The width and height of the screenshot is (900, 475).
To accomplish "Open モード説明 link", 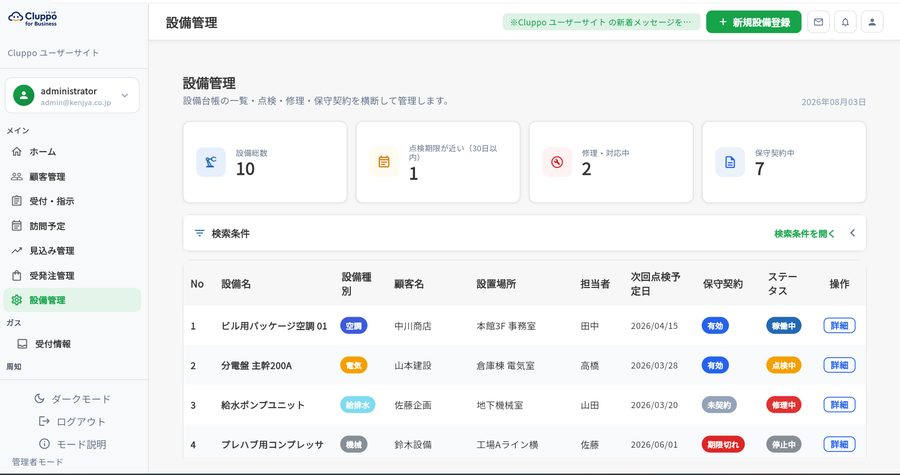I will pyautogui.click(x=72, y=444).
